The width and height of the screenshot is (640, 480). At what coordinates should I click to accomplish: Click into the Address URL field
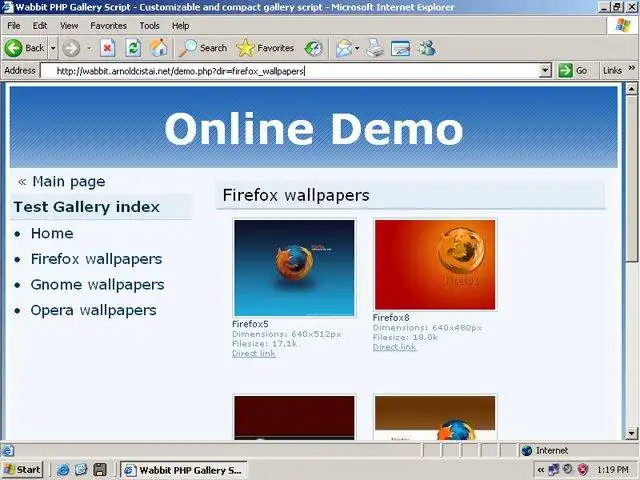[x=291, y=71]
